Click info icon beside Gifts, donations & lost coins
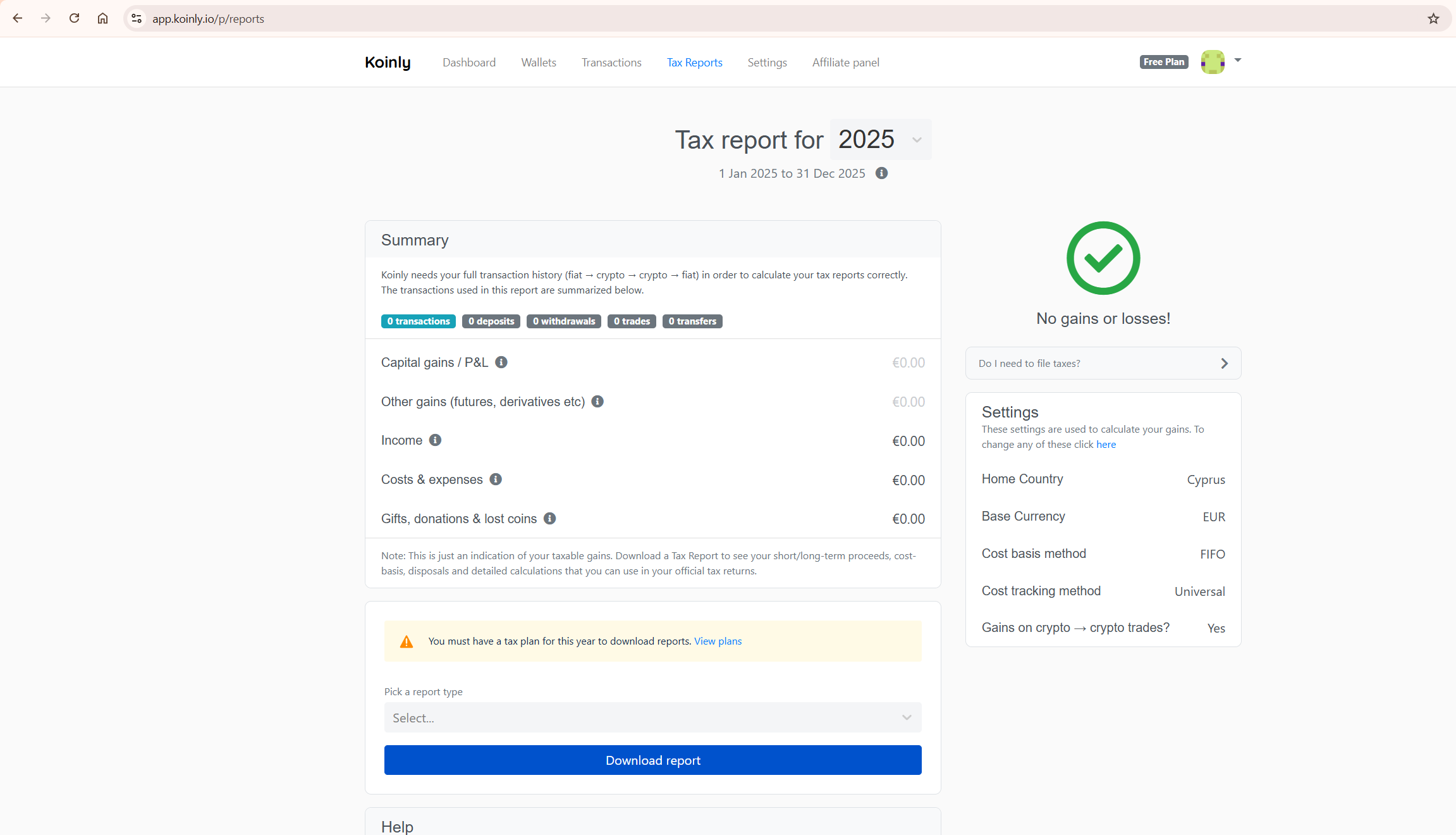Screen dimensions: 1456x835 [549, 518]
